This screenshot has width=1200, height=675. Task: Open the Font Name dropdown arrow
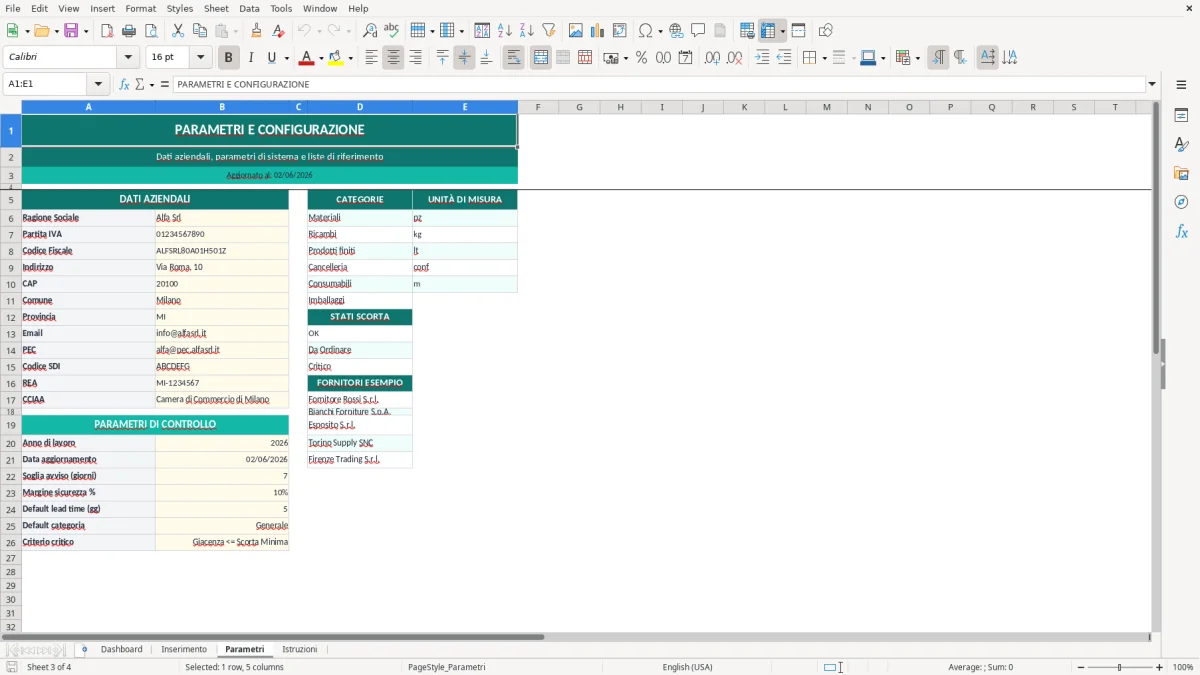pos(127,58)
